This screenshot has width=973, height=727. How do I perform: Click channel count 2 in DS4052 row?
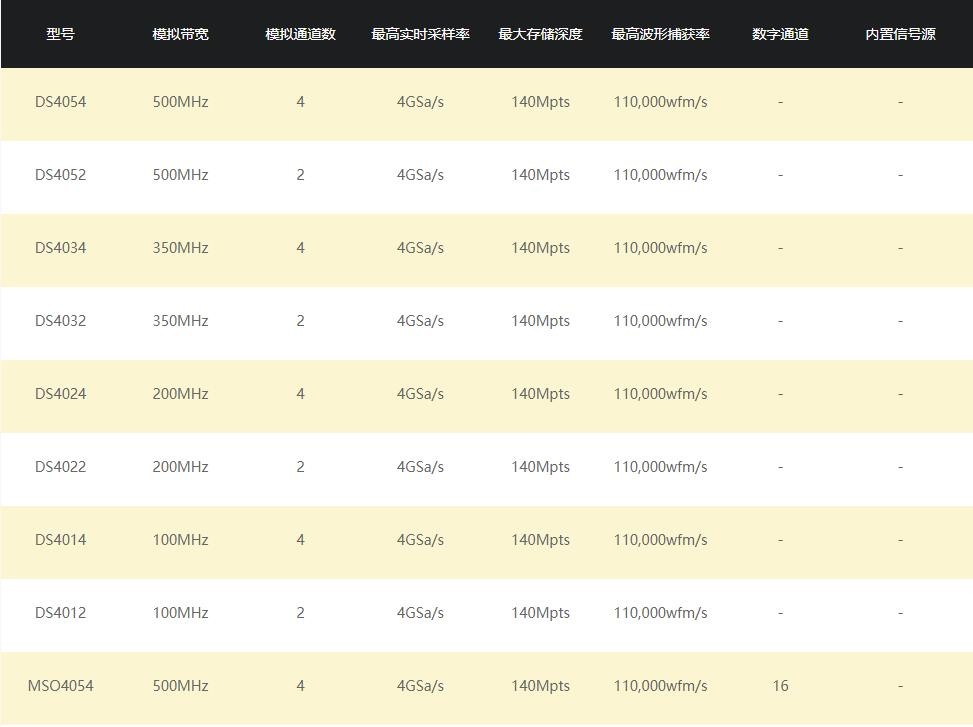pyautogui.click(x=300, y=175)
